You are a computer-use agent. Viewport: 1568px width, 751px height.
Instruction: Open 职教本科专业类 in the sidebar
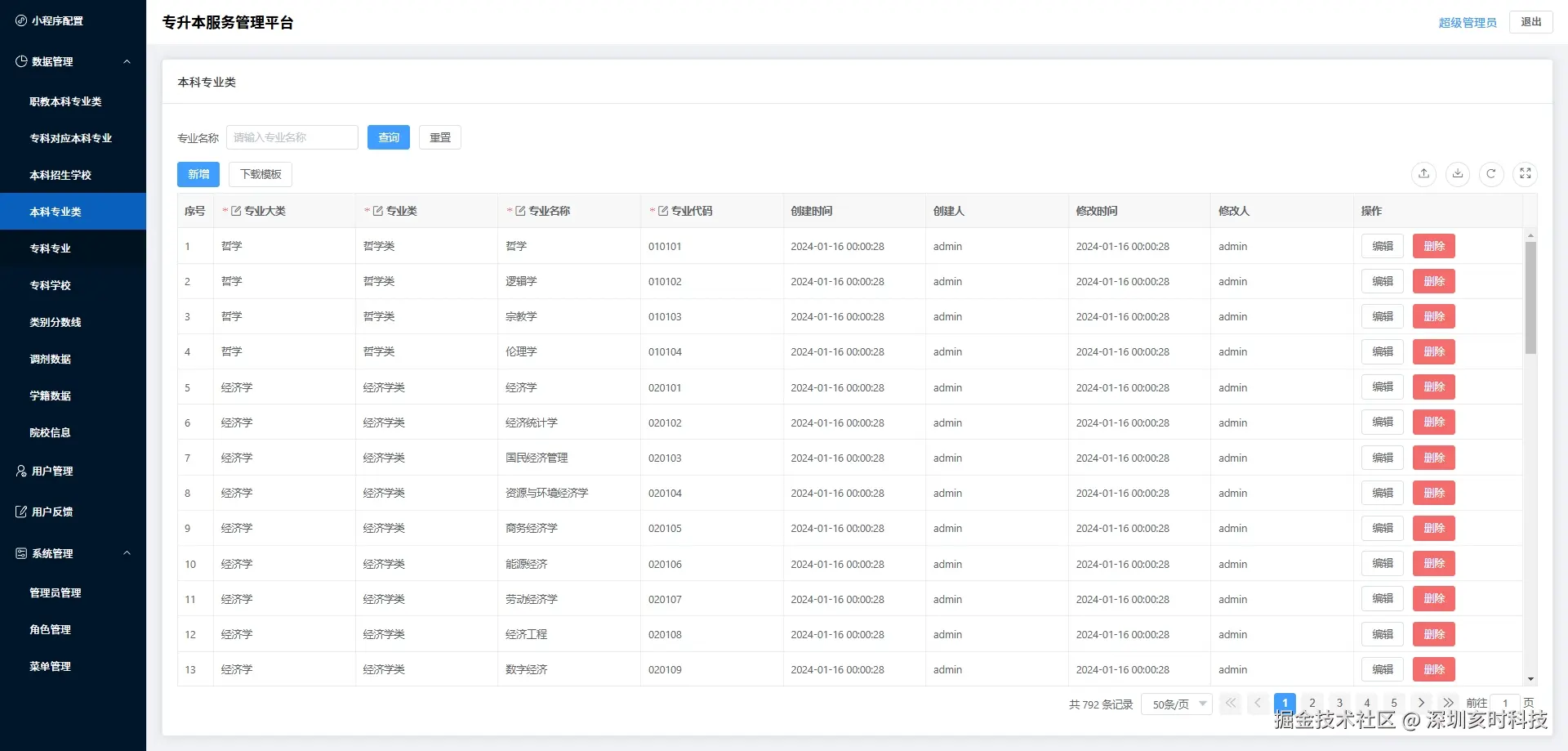[73, 101]
